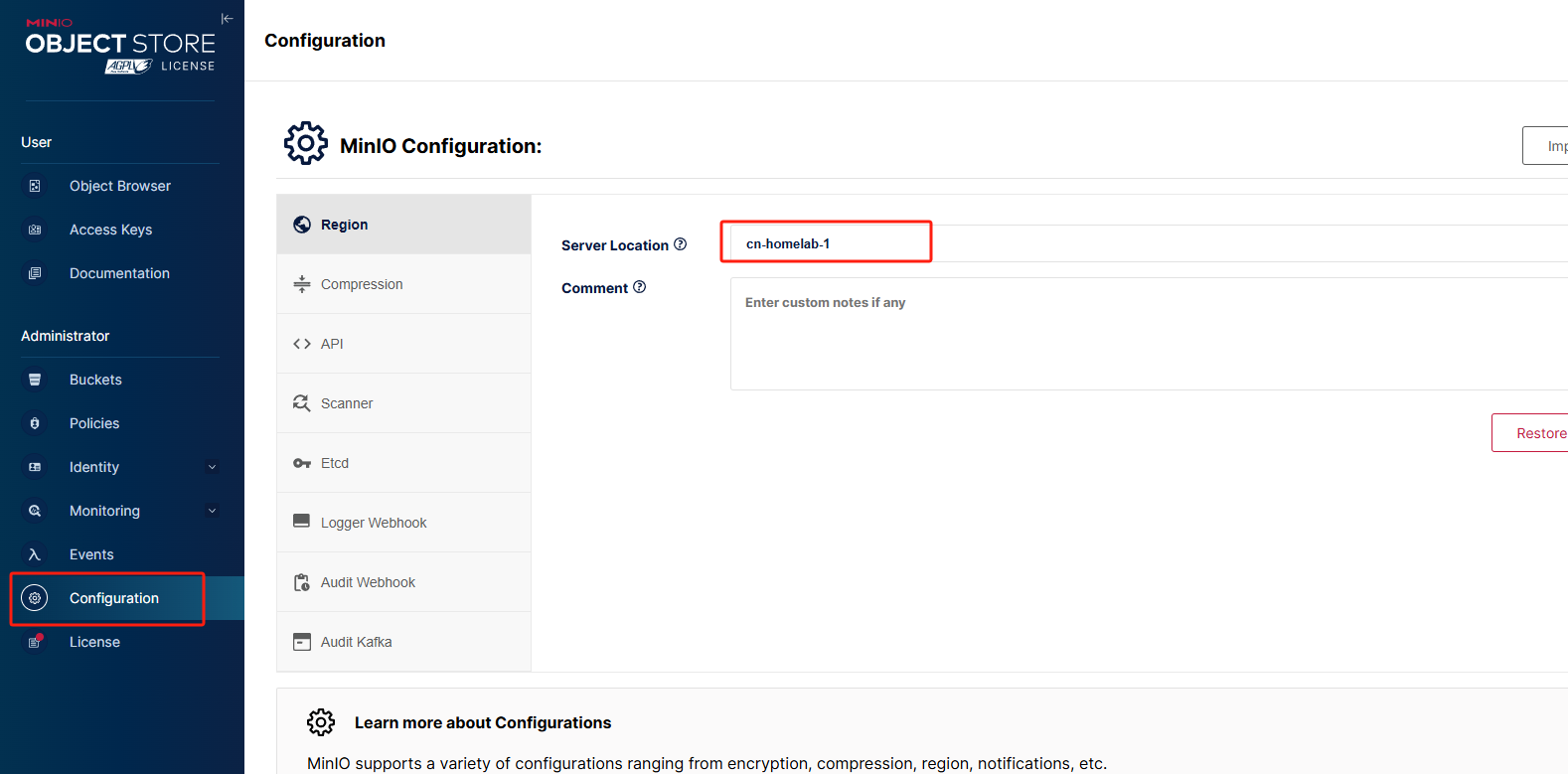Click the Object Browser sidebar icon
The image size is (1568, 774).
coord(35,186)
